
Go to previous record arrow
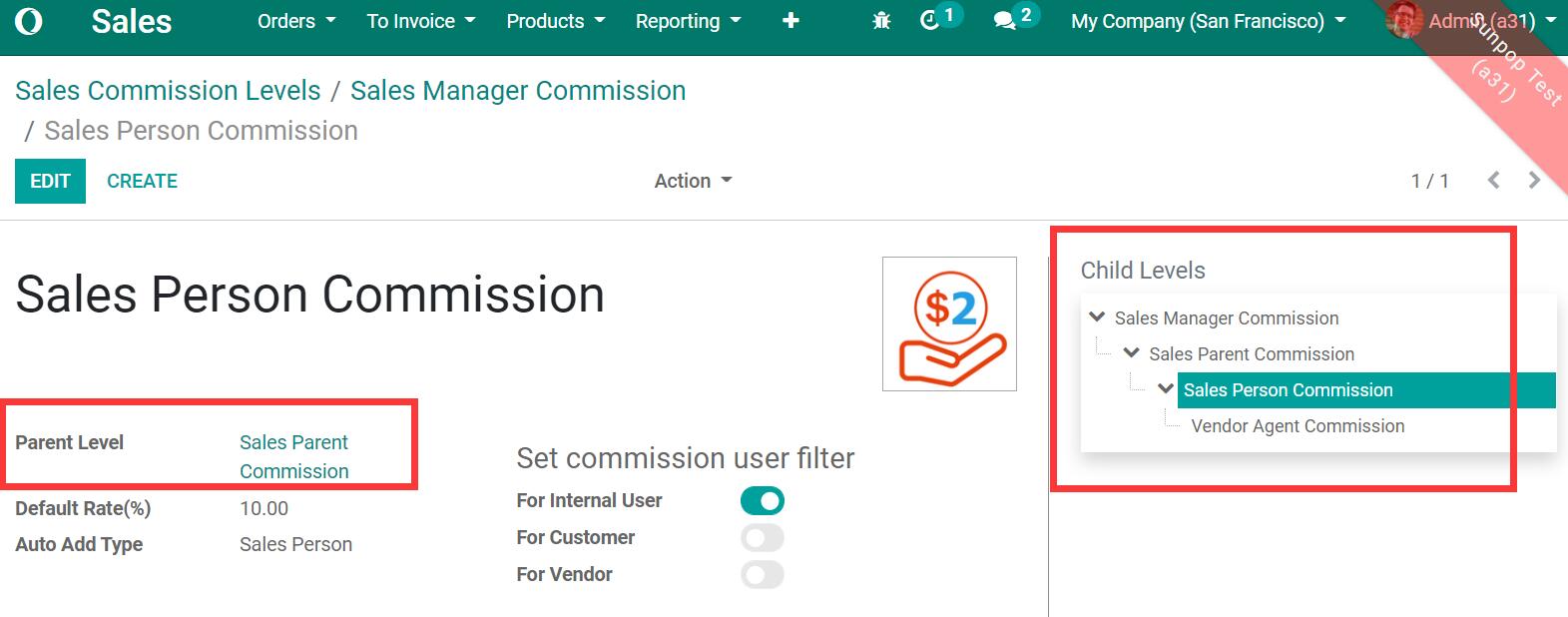(x=1493, y=181)
